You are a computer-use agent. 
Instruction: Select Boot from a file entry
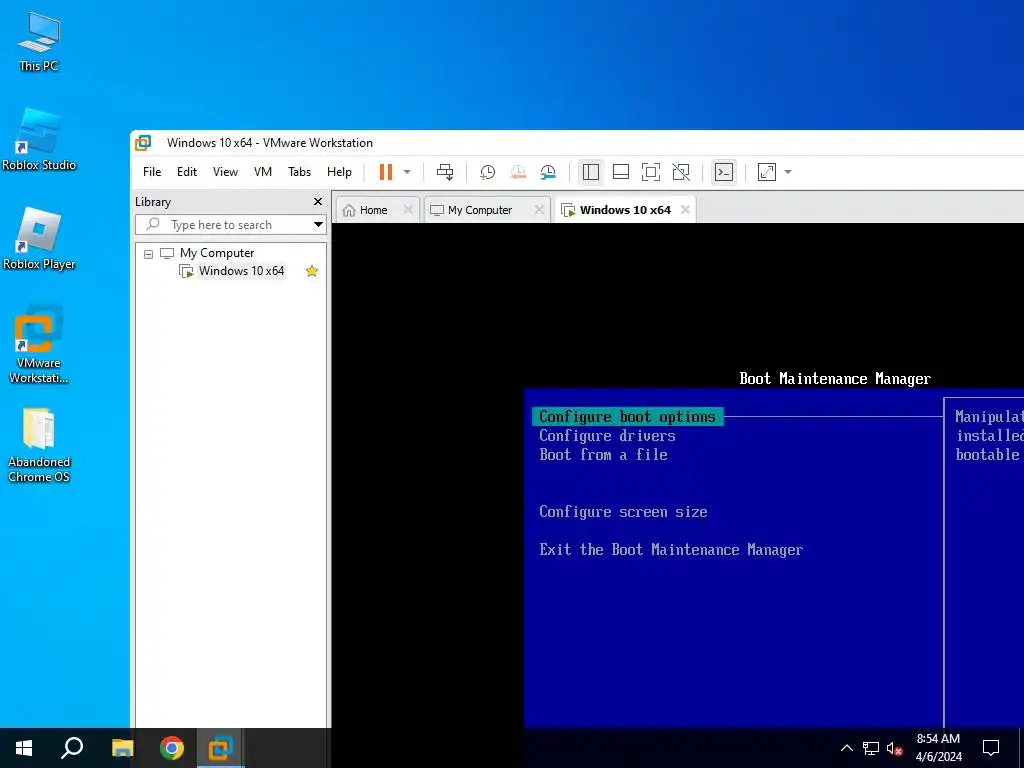point(603,455)
